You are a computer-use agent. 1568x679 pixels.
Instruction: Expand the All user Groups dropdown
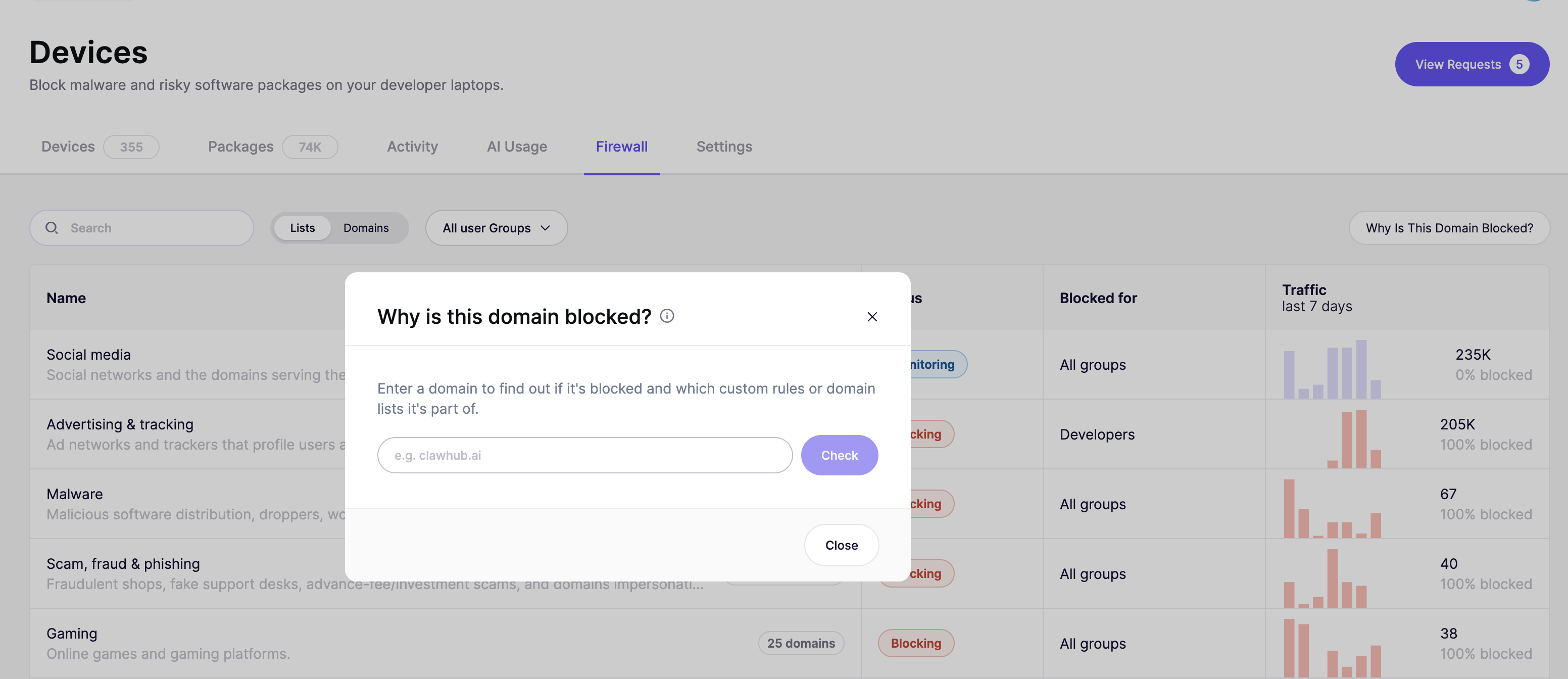(x=496, y=228)
